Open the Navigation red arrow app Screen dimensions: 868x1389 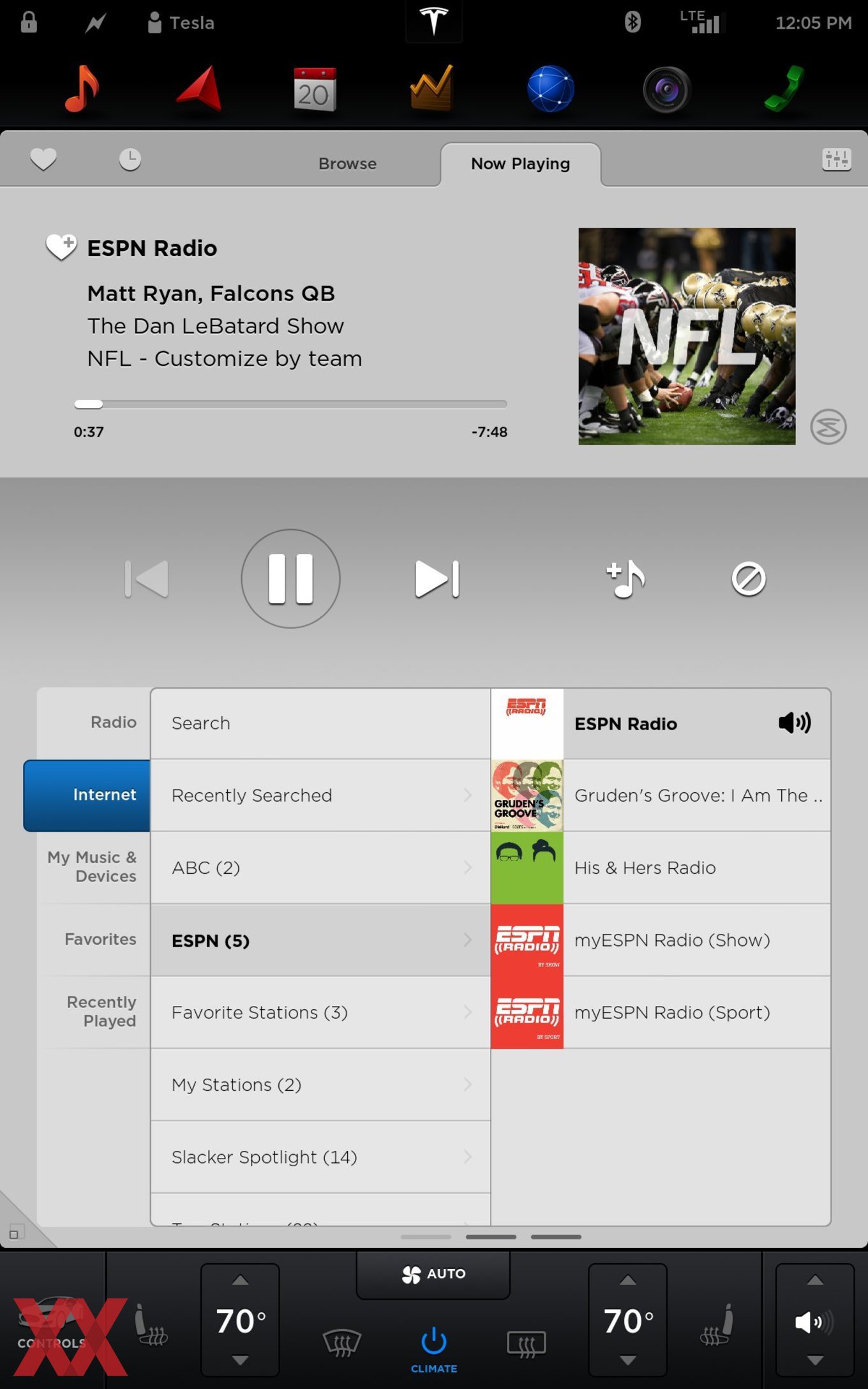click(200, 89)
